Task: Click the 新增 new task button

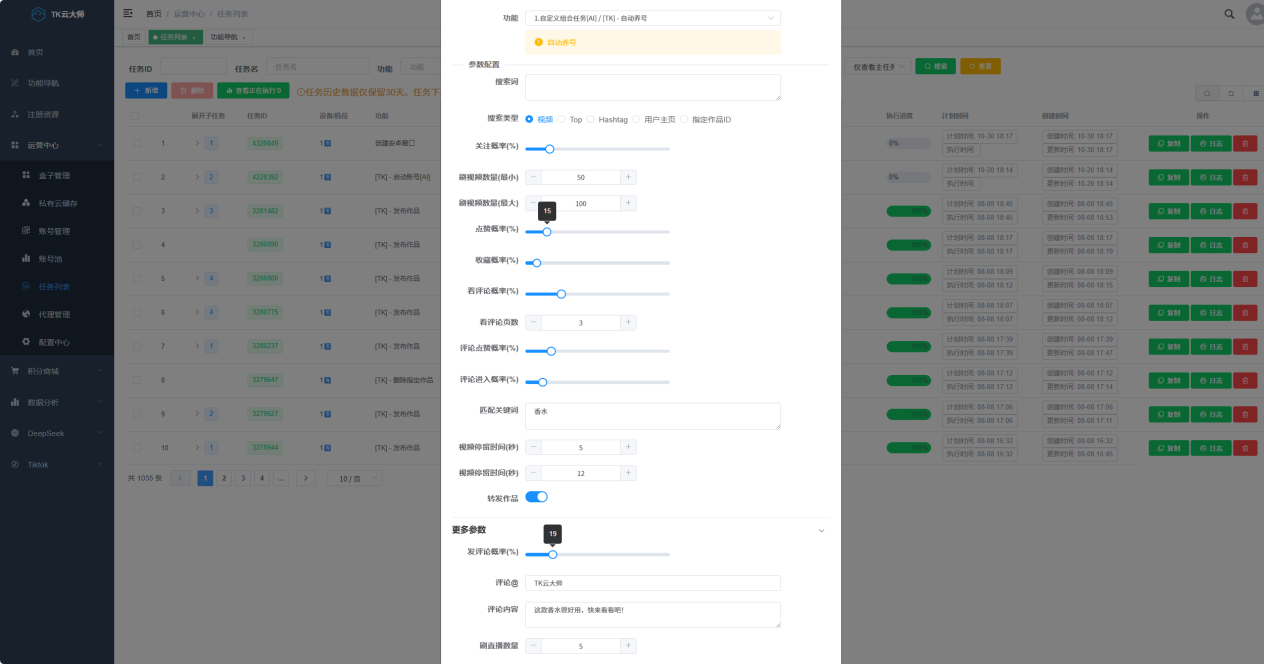Action: [x=146, y=90]
